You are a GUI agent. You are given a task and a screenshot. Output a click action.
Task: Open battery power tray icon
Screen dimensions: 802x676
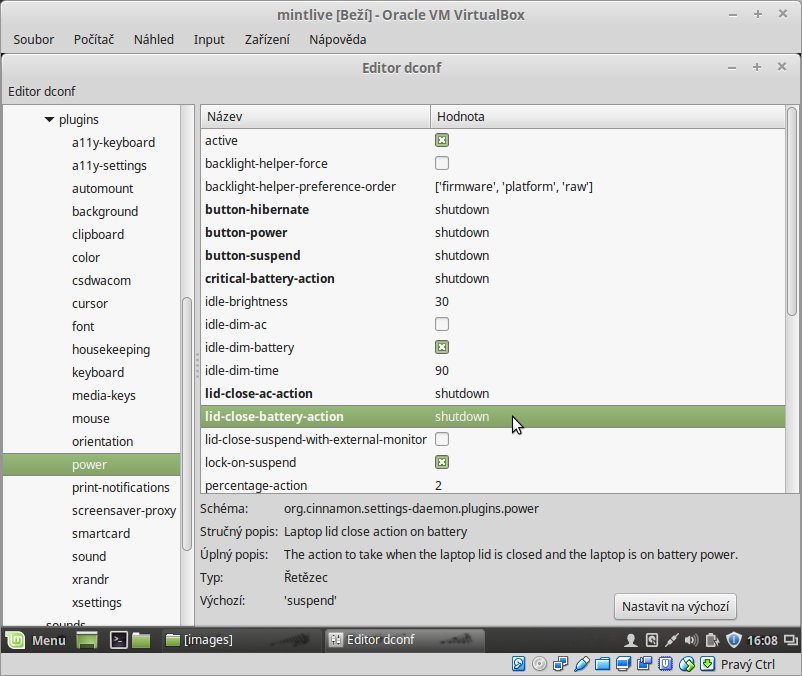click(x=712, y=640)
